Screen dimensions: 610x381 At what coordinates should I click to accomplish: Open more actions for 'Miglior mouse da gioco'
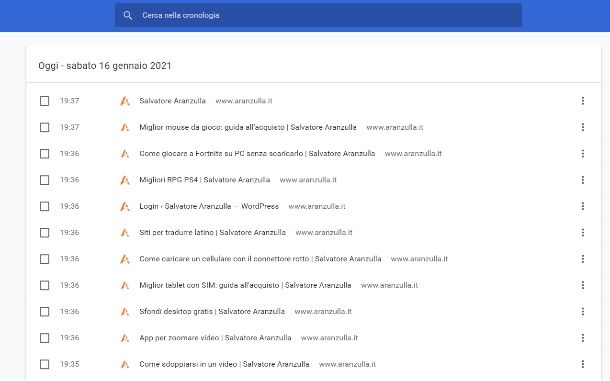click(x=582, y=127)
